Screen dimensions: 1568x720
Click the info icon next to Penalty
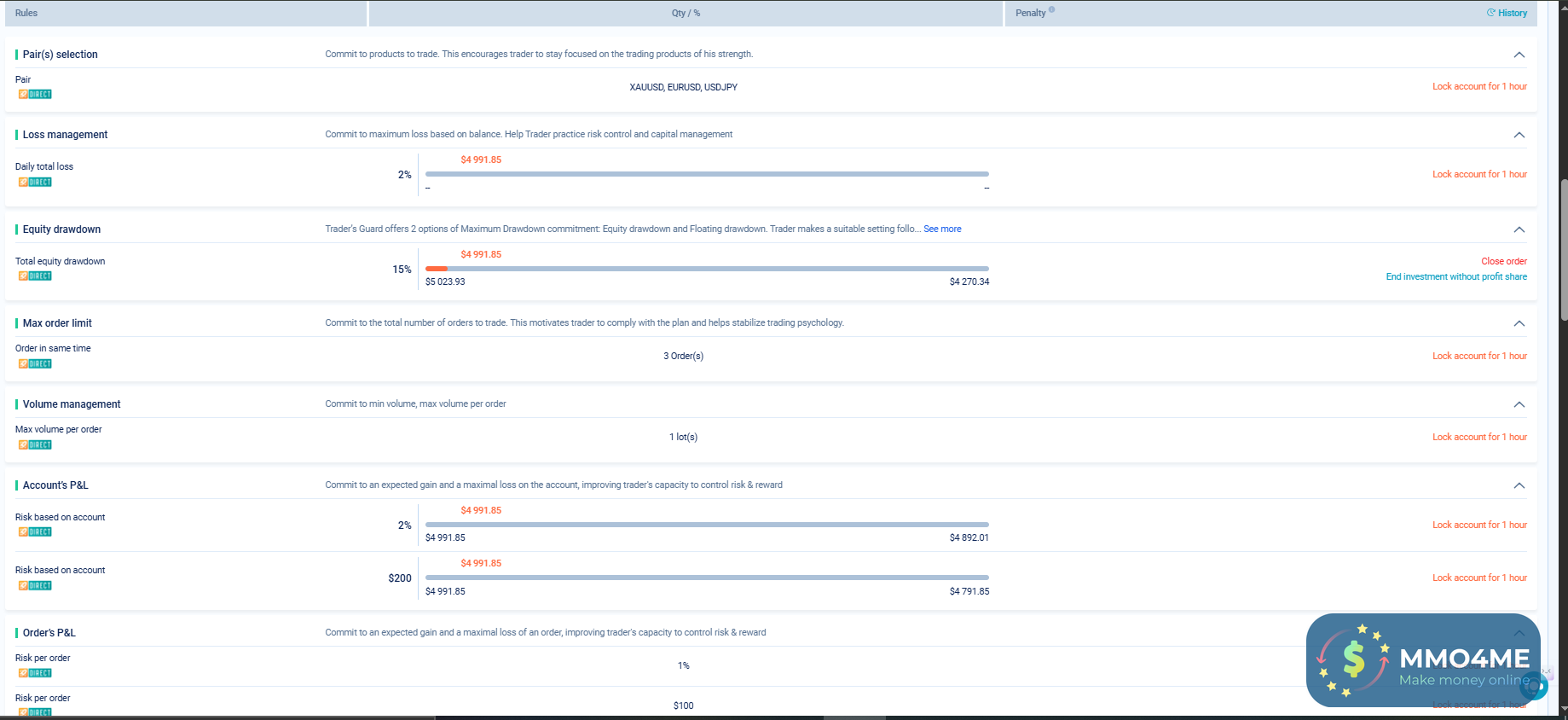(1051, 10)
